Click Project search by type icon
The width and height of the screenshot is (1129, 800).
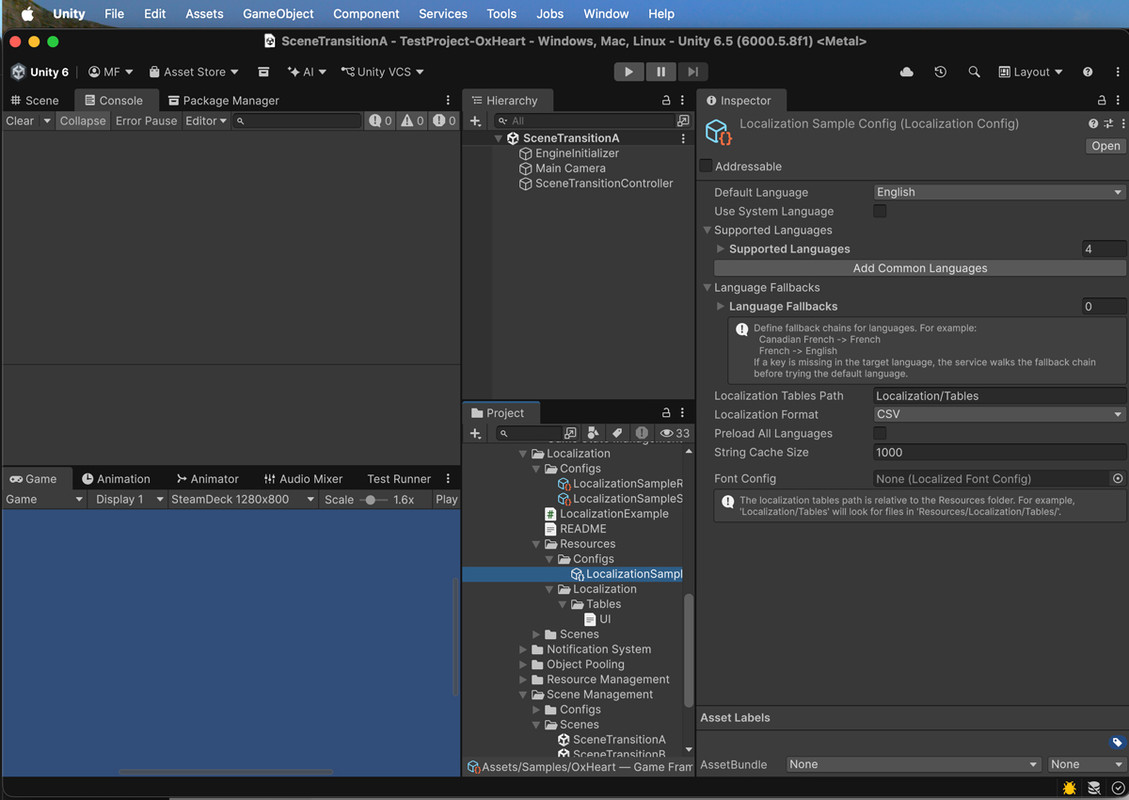(593, 433)
